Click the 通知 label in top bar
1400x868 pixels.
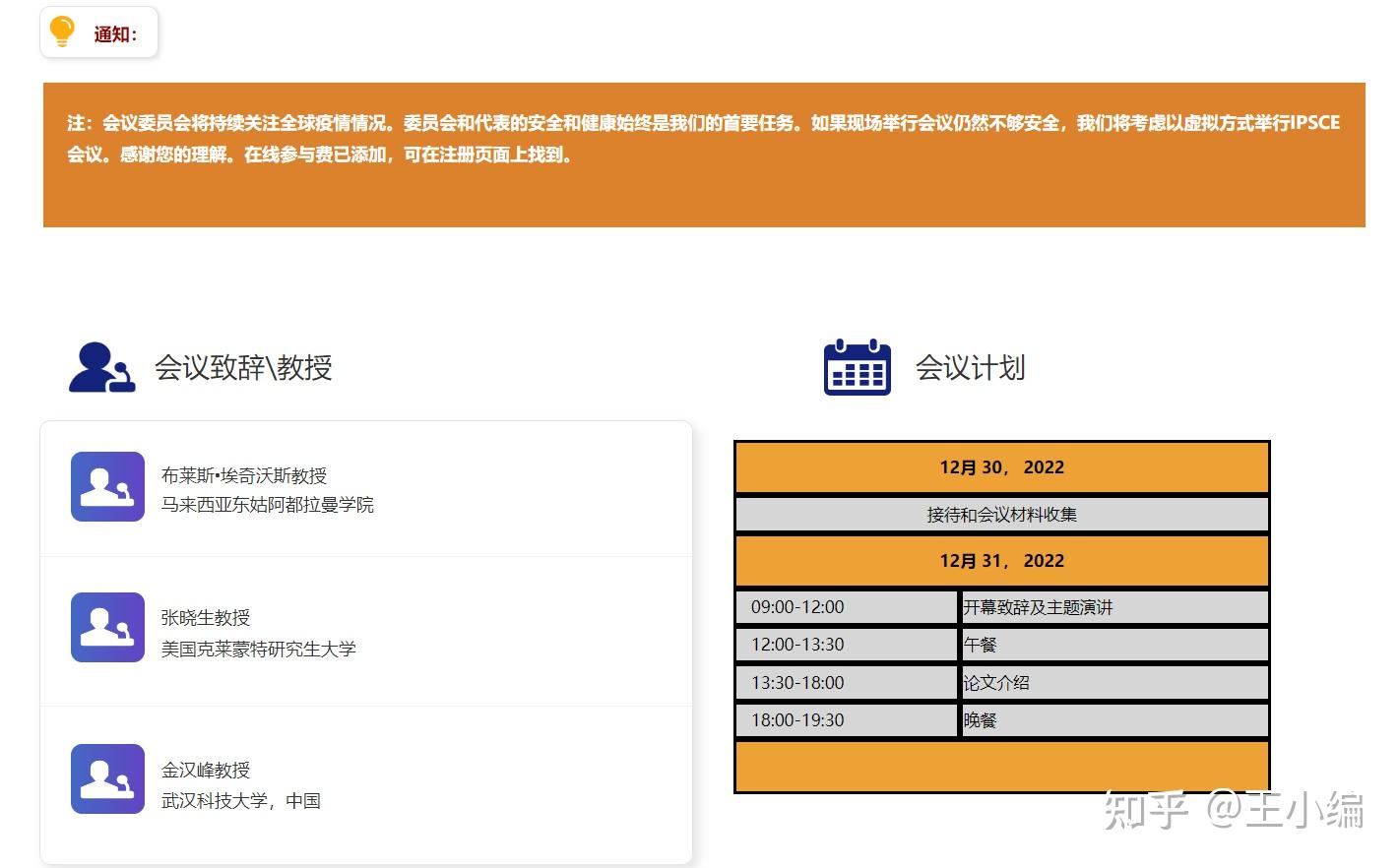click(x=114, y=32)
